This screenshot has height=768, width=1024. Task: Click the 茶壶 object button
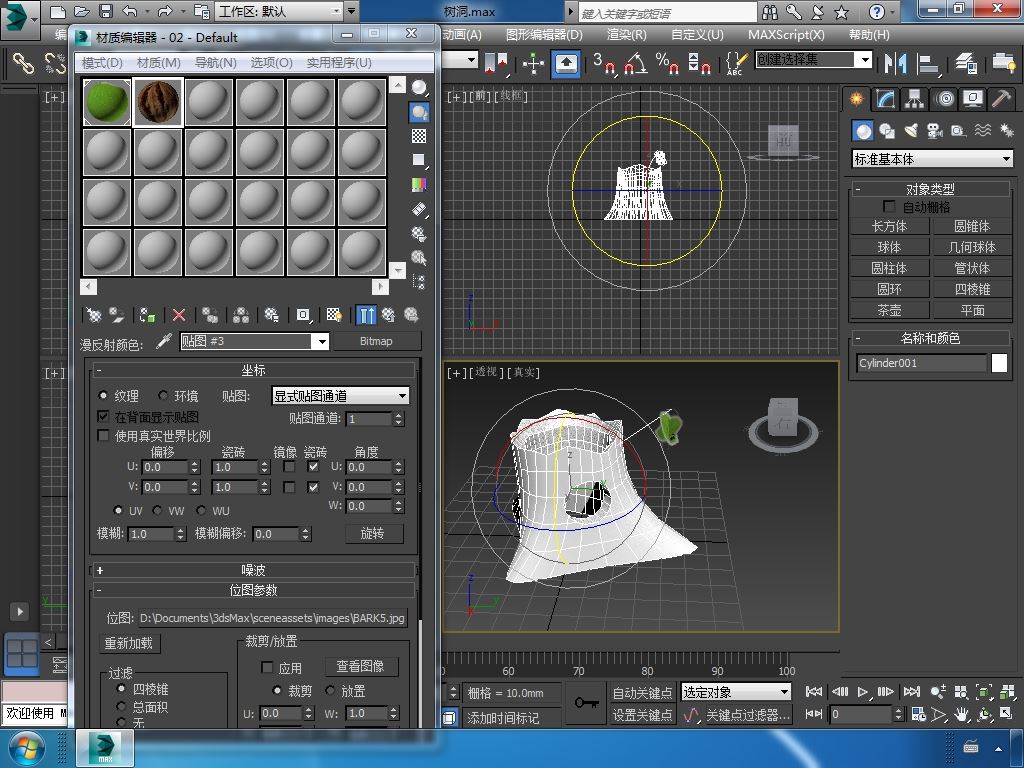click(x=889, y=310)
